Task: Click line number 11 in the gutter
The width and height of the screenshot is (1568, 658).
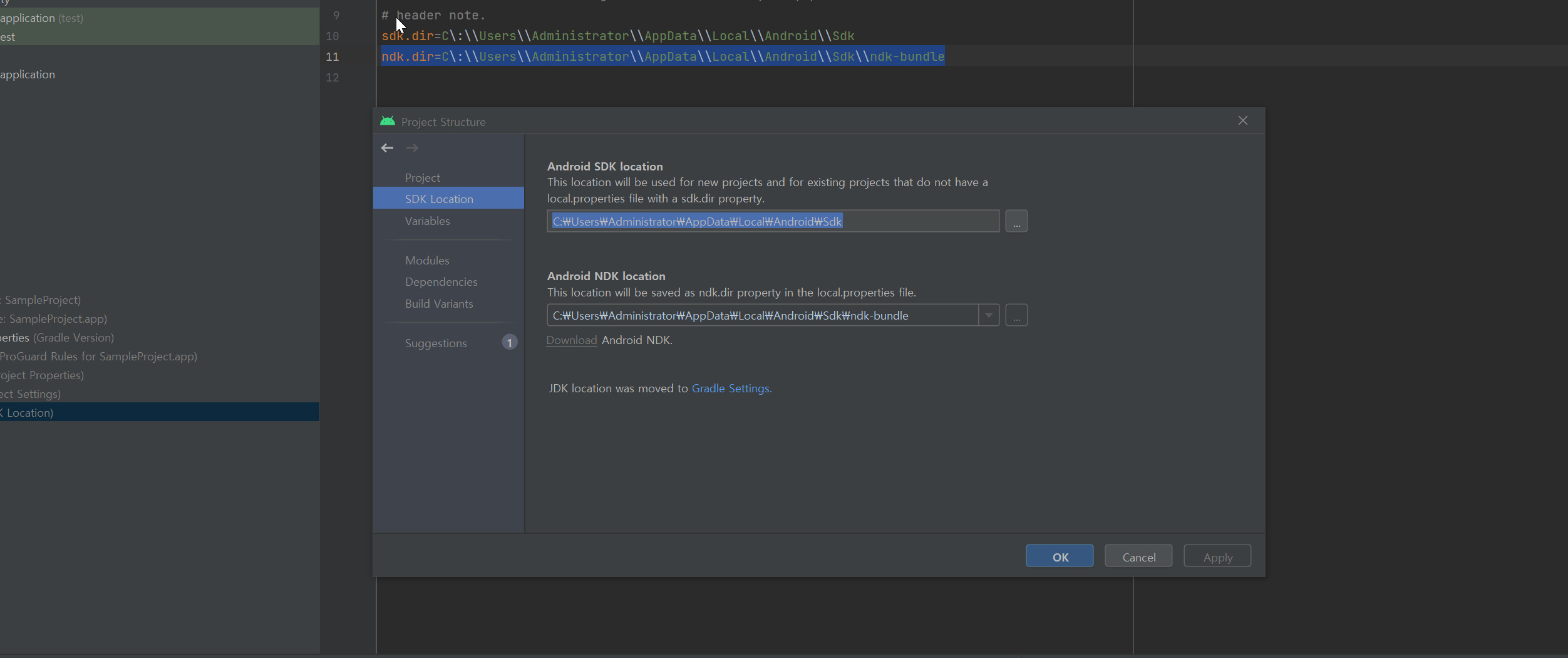Action: (333, 56)
